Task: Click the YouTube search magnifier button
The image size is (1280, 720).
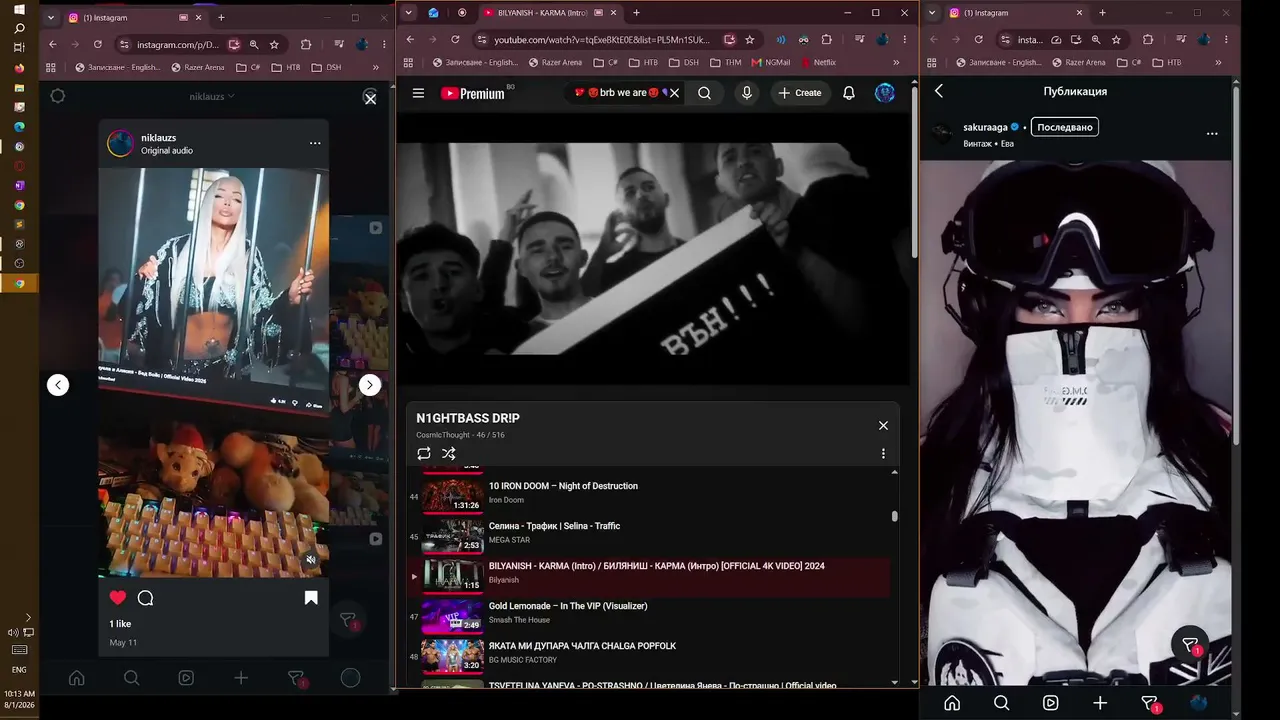Action: 705,93
